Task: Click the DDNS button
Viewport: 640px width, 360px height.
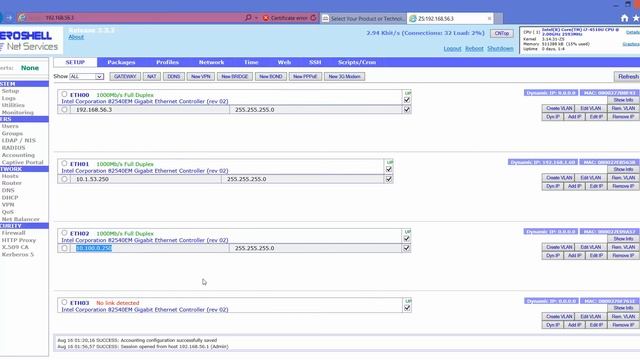Action: [x=173, y=77]
